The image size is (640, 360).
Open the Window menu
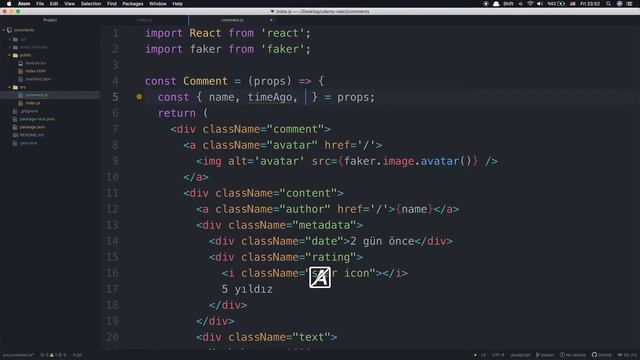point(158,4)
